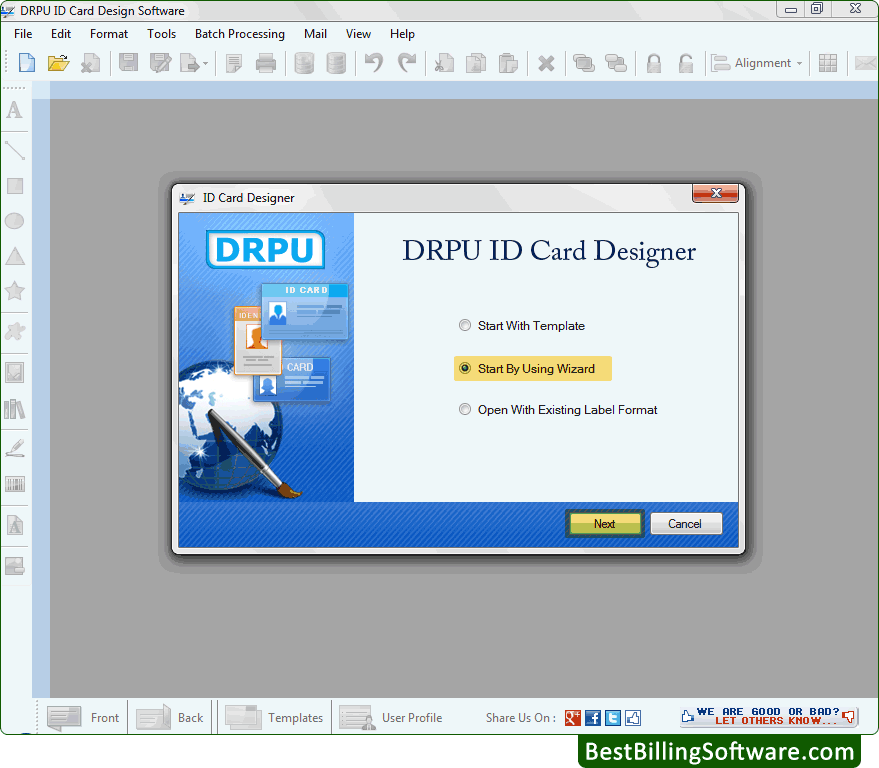Share on Twitter icon
The width and height of the screenshot is (879, 768).
pyautogui.click(x=613, y=718)
